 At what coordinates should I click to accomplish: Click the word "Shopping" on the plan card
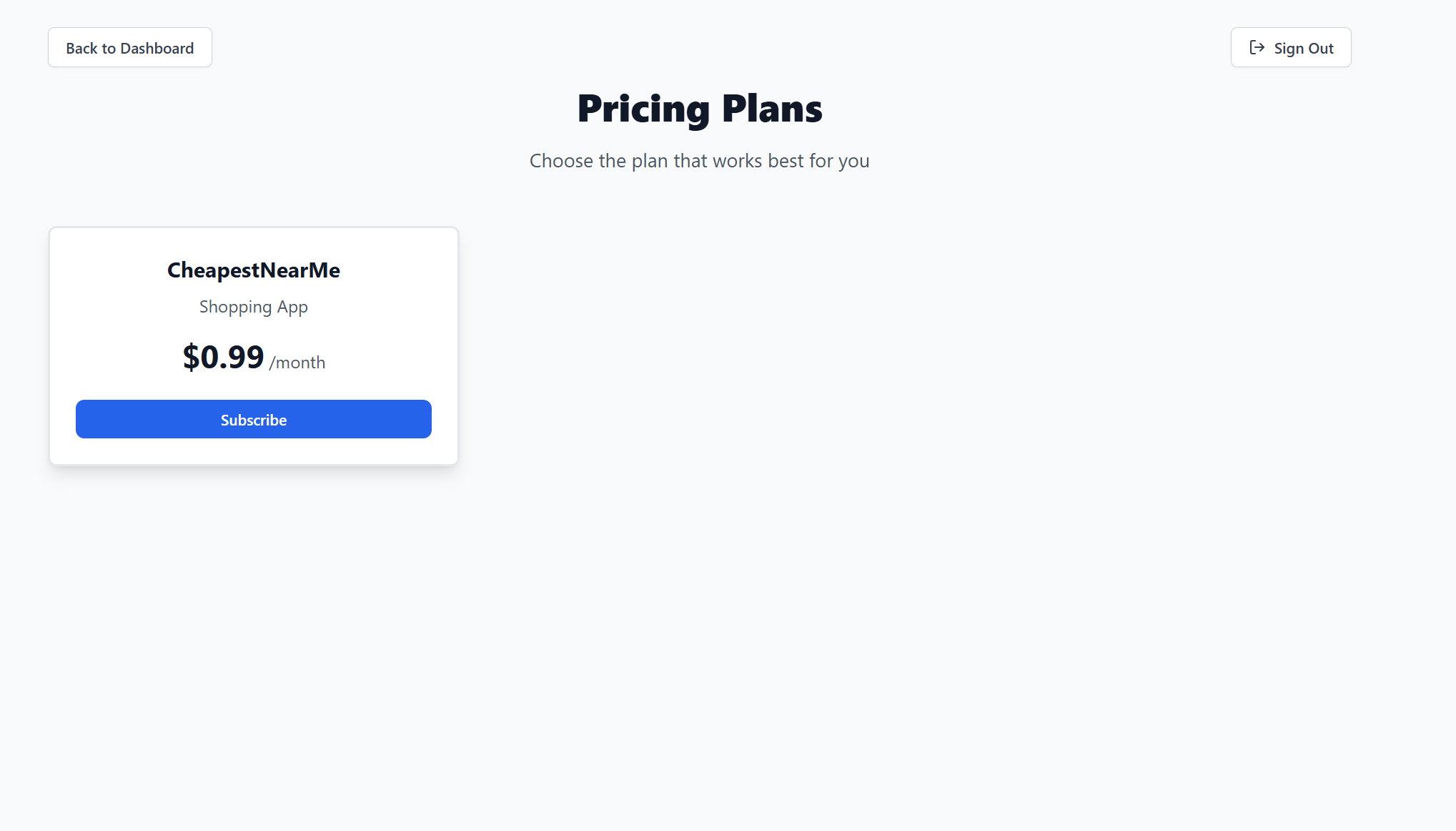[235, 307]
